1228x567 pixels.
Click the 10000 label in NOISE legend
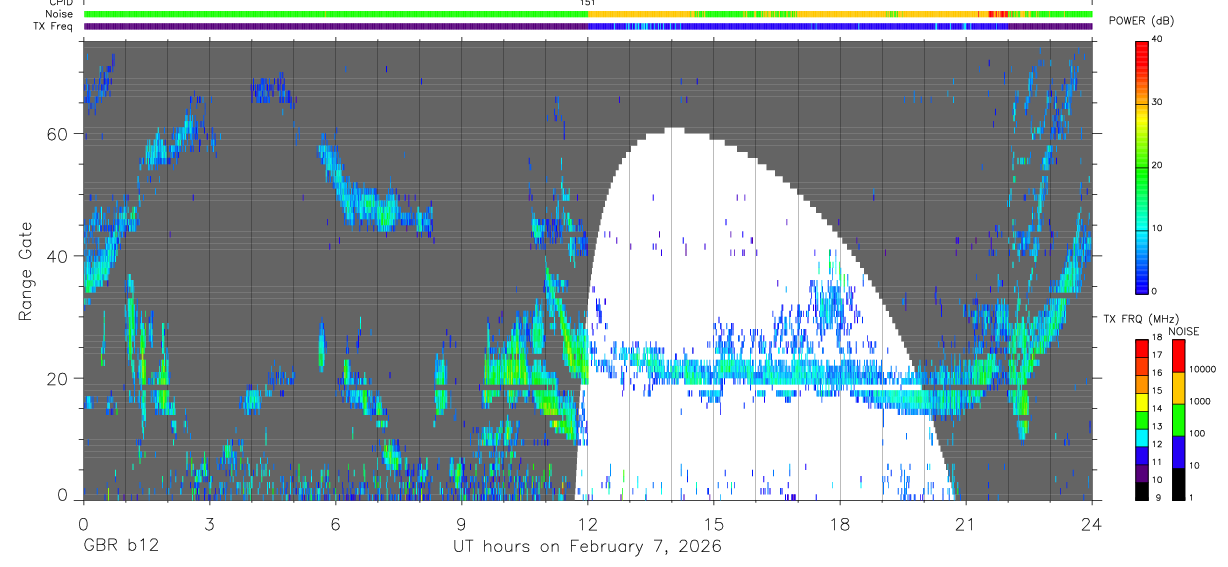tap(1203, 369)
